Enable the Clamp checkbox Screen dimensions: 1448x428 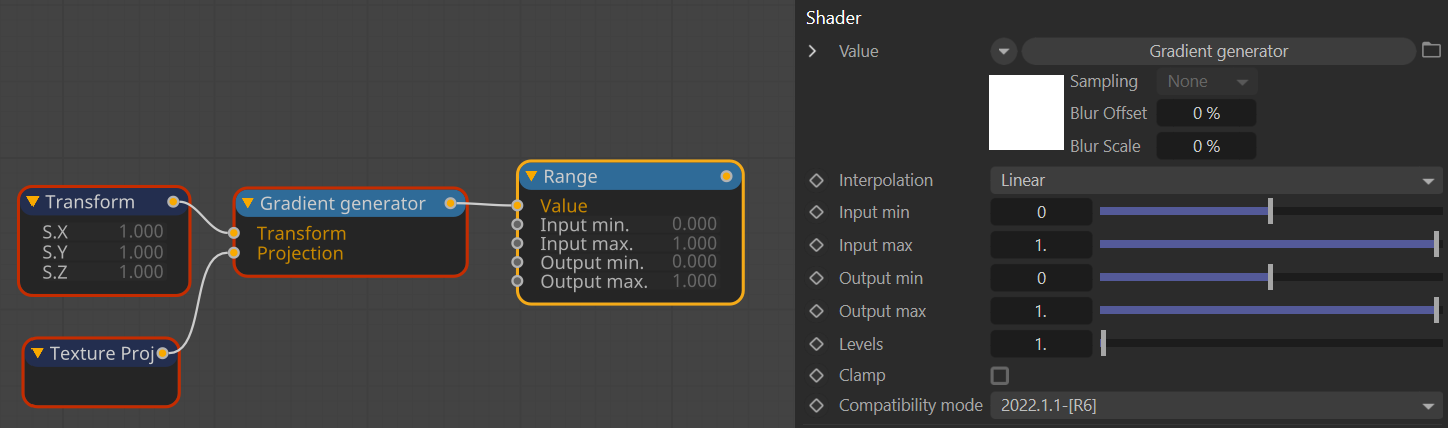click(999, 376)
